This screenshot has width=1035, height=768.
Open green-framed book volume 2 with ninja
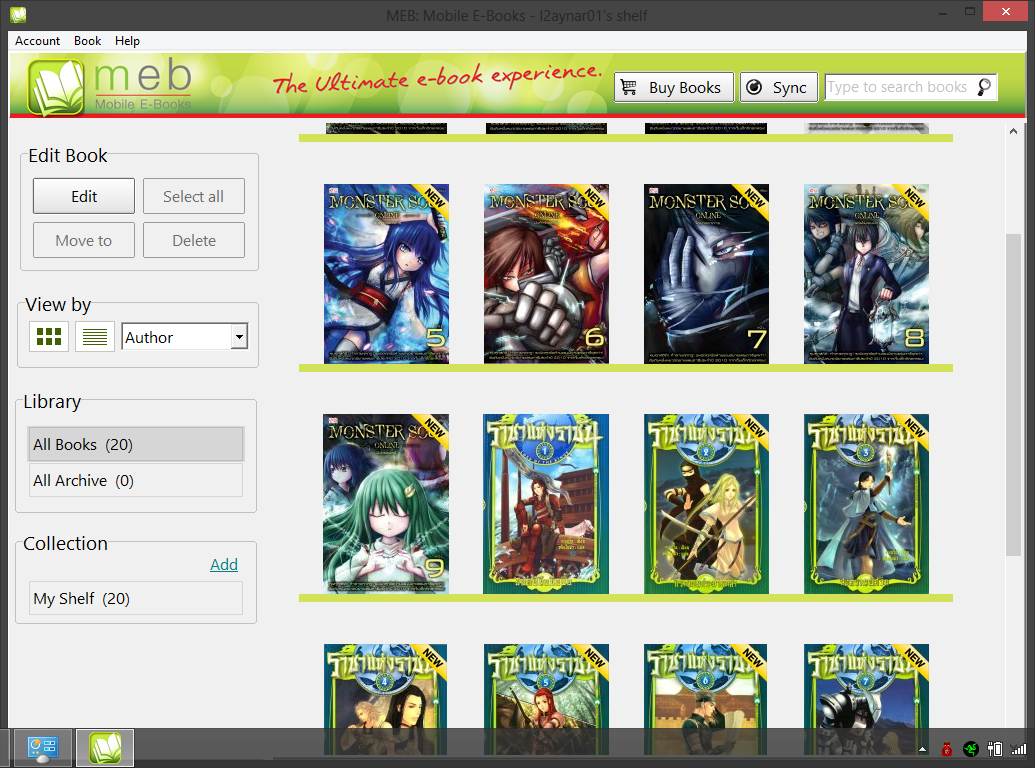(x=706, y=503)
